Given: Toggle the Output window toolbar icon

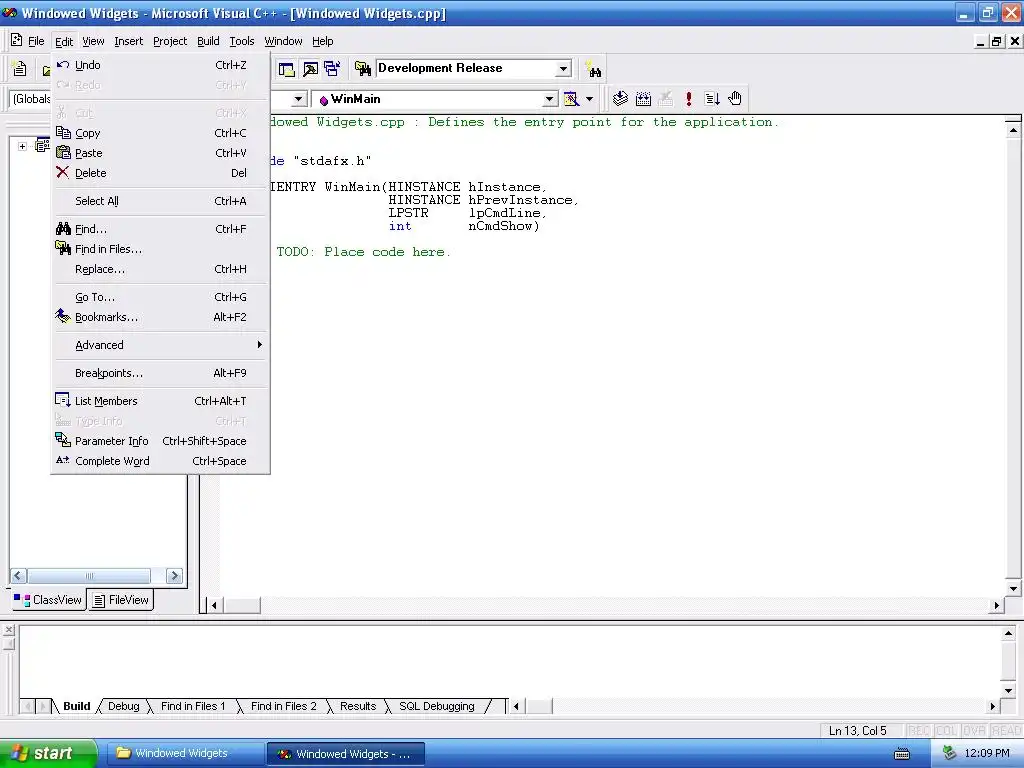Looking at the screenshot, I should 310,69.
